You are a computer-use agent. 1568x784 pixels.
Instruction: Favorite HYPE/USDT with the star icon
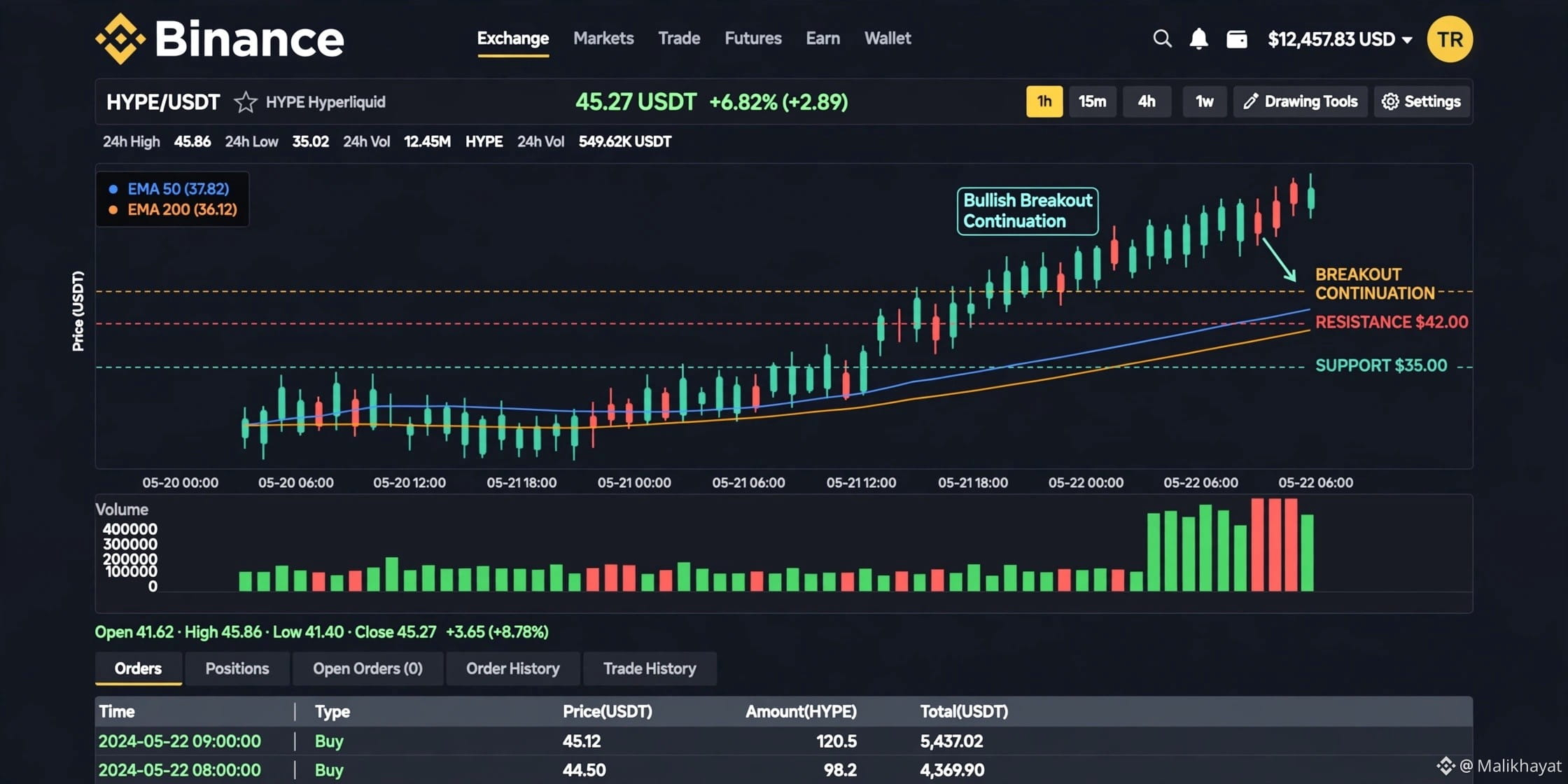point(245,102)
